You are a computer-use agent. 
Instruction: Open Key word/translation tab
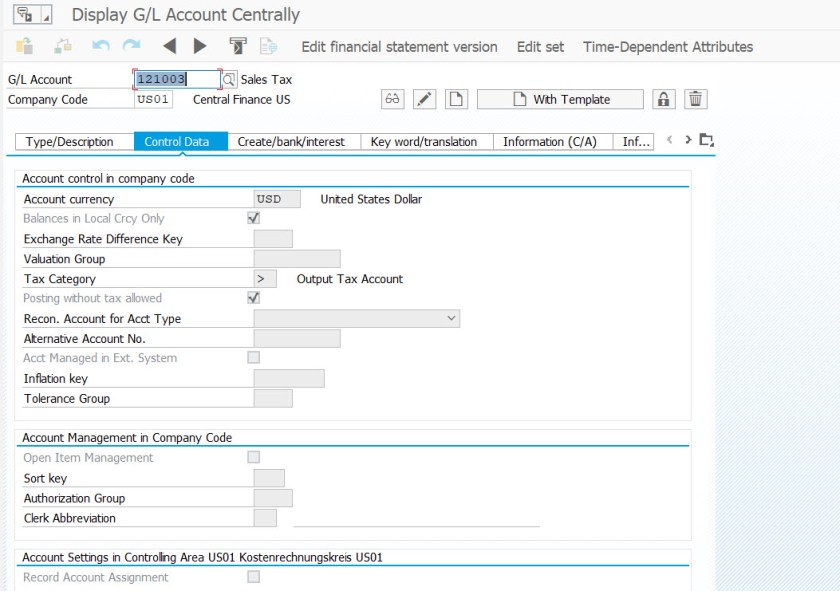426,141
